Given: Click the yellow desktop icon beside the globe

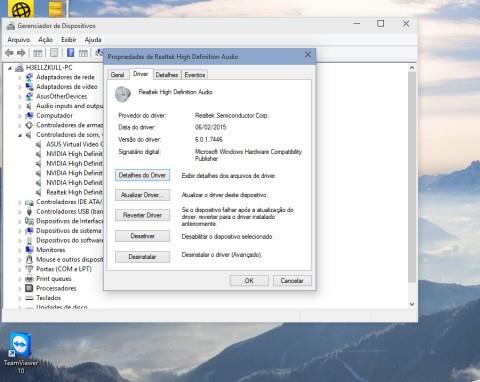Looking at the screenshot, I should [56, 8].
